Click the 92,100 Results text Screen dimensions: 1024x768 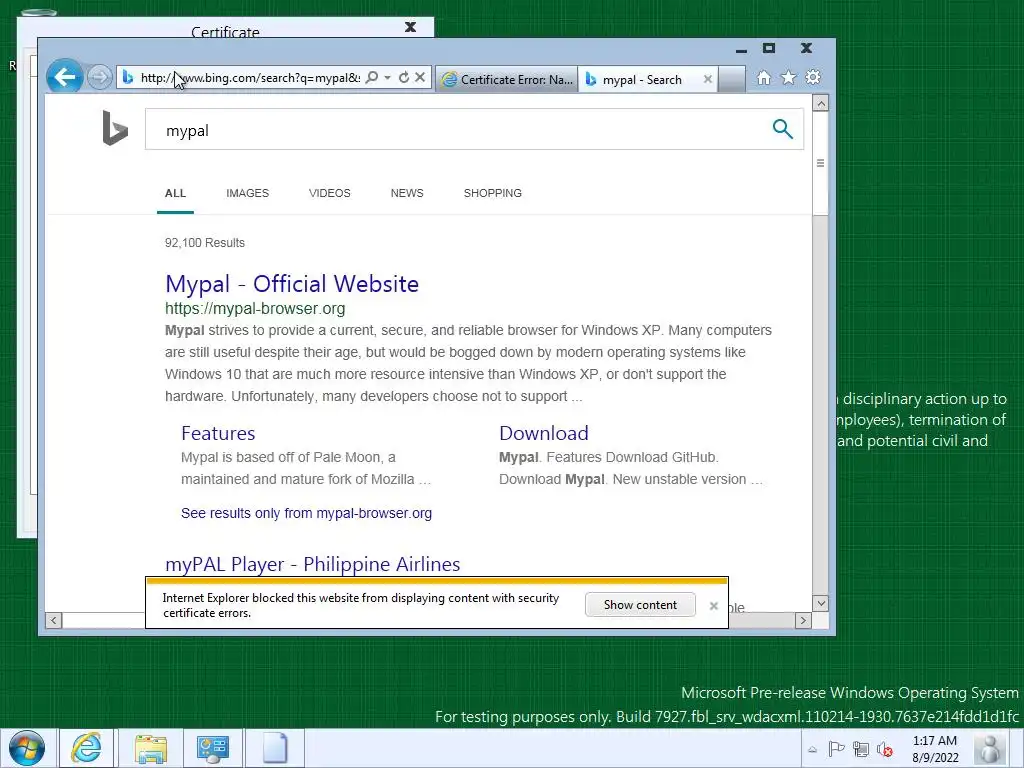[x=204, y=243]
